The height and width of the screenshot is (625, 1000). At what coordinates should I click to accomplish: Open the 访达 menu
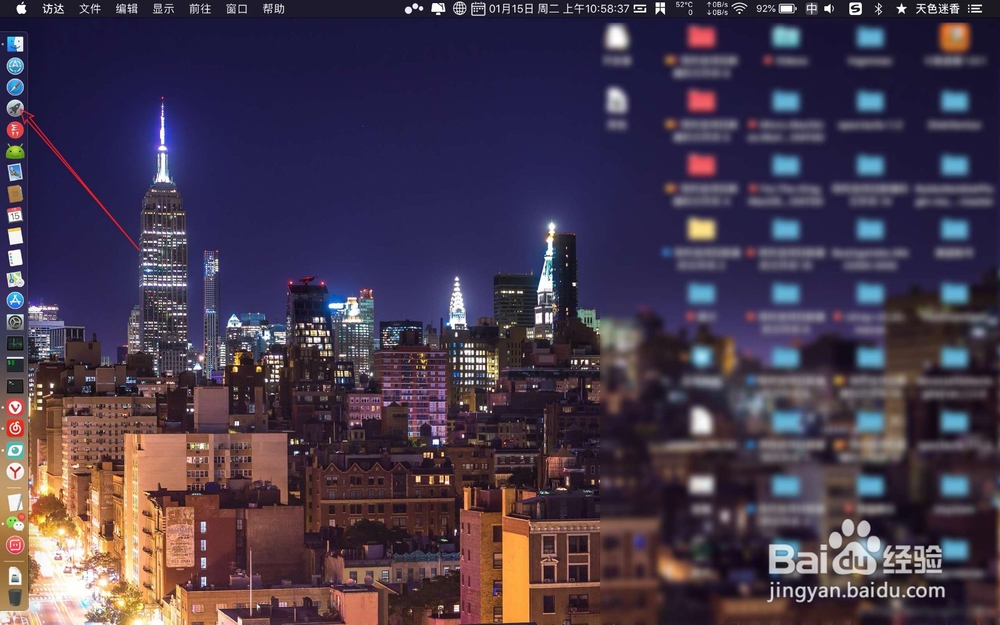(x=53, y=8)
